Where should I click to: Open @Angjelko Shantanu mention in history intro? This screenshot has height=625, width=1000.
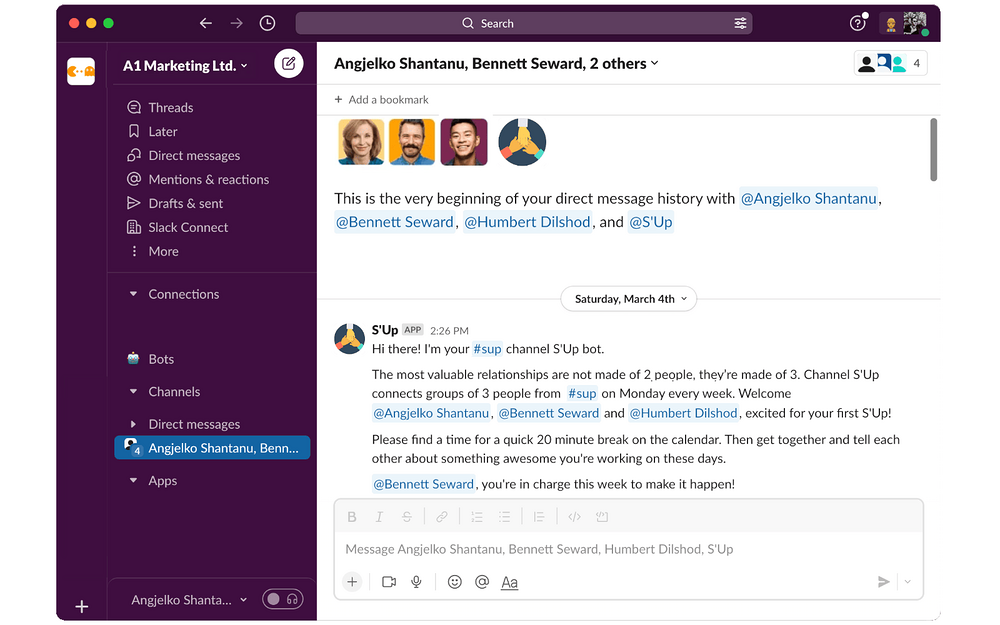pos(809,199)
